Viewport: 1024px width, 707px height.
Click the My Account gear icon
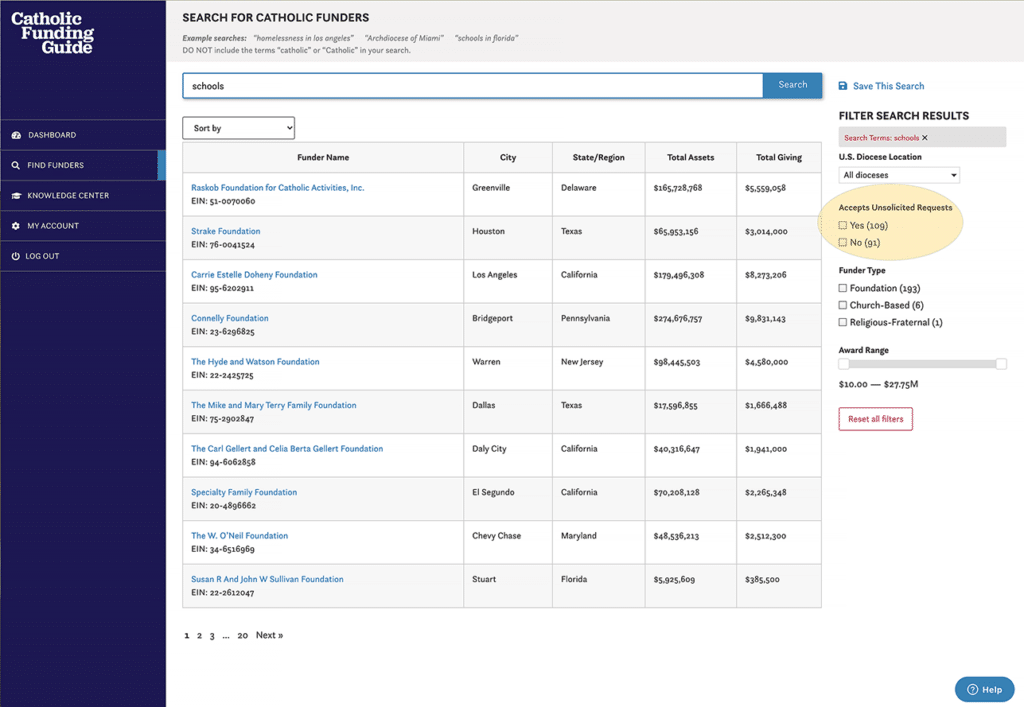point(16,226)
